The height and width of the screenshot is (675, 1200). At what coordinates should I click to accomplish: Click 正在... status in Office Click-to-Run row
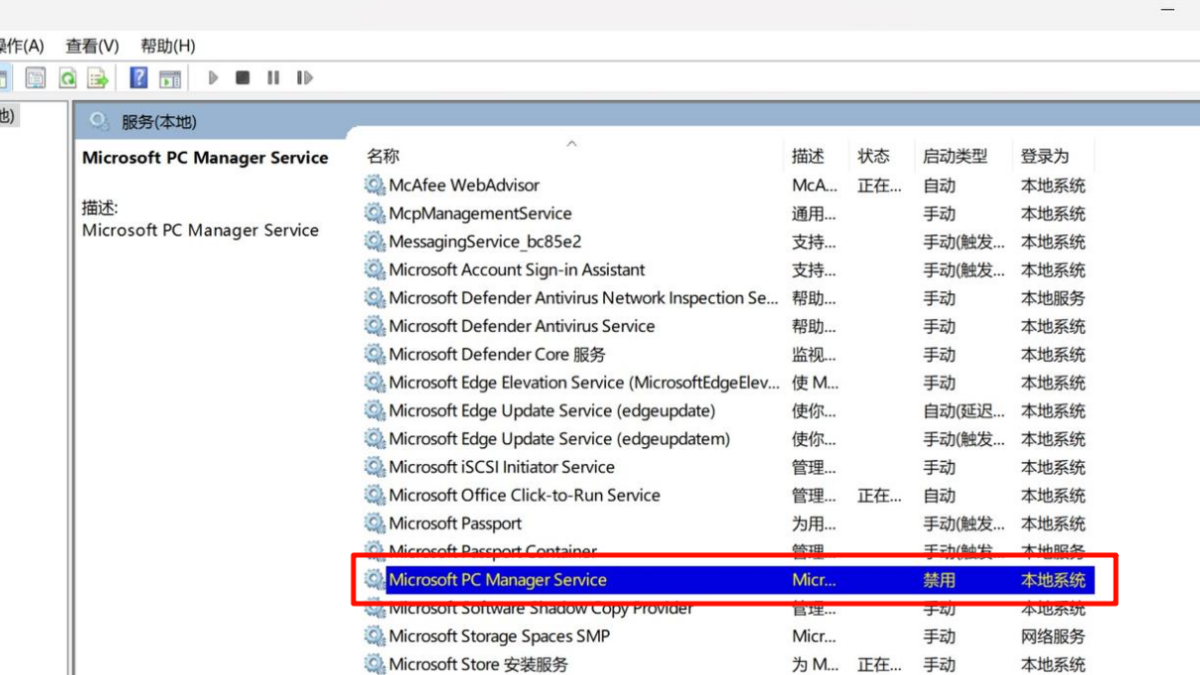879,495
